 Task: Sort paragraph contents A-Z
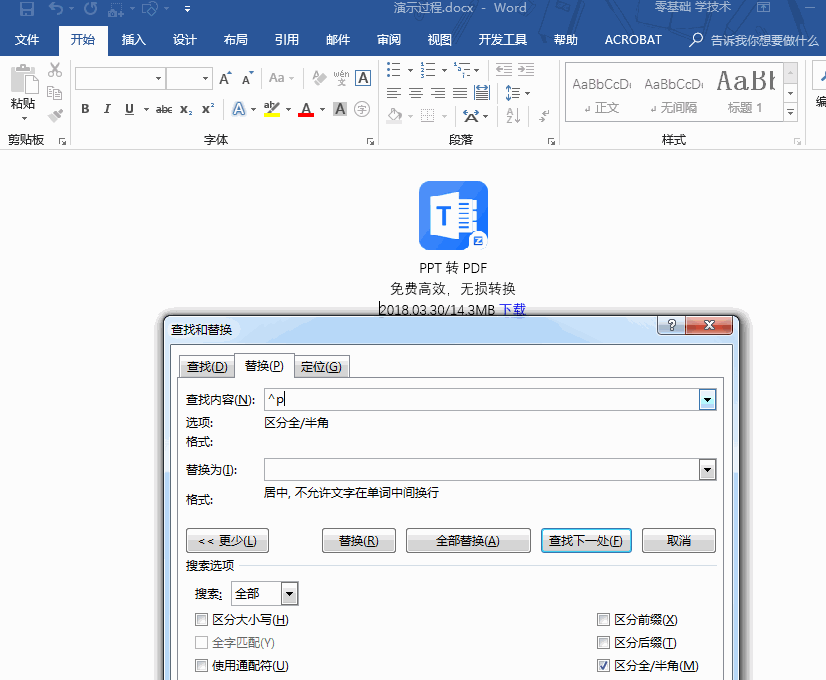pyautogui.click(x=513, y=115)
